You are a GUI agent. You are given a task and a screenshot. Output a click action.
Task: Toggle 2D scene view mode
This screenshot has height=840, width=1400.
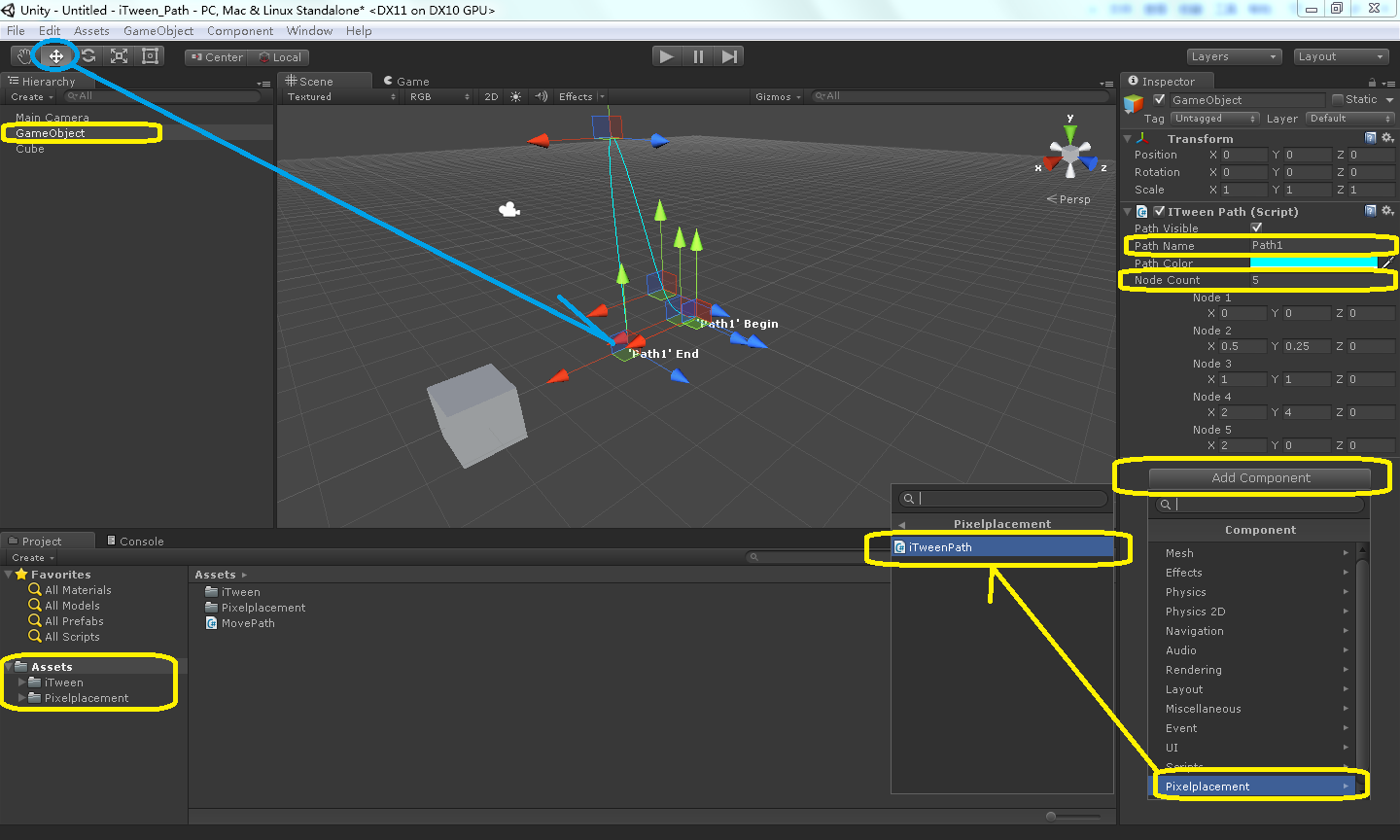[x=491, y=97]
